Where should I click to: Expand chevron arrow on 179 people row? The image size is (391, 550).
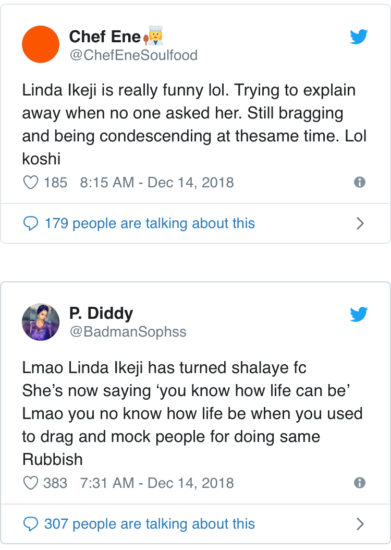pos(360,223)
